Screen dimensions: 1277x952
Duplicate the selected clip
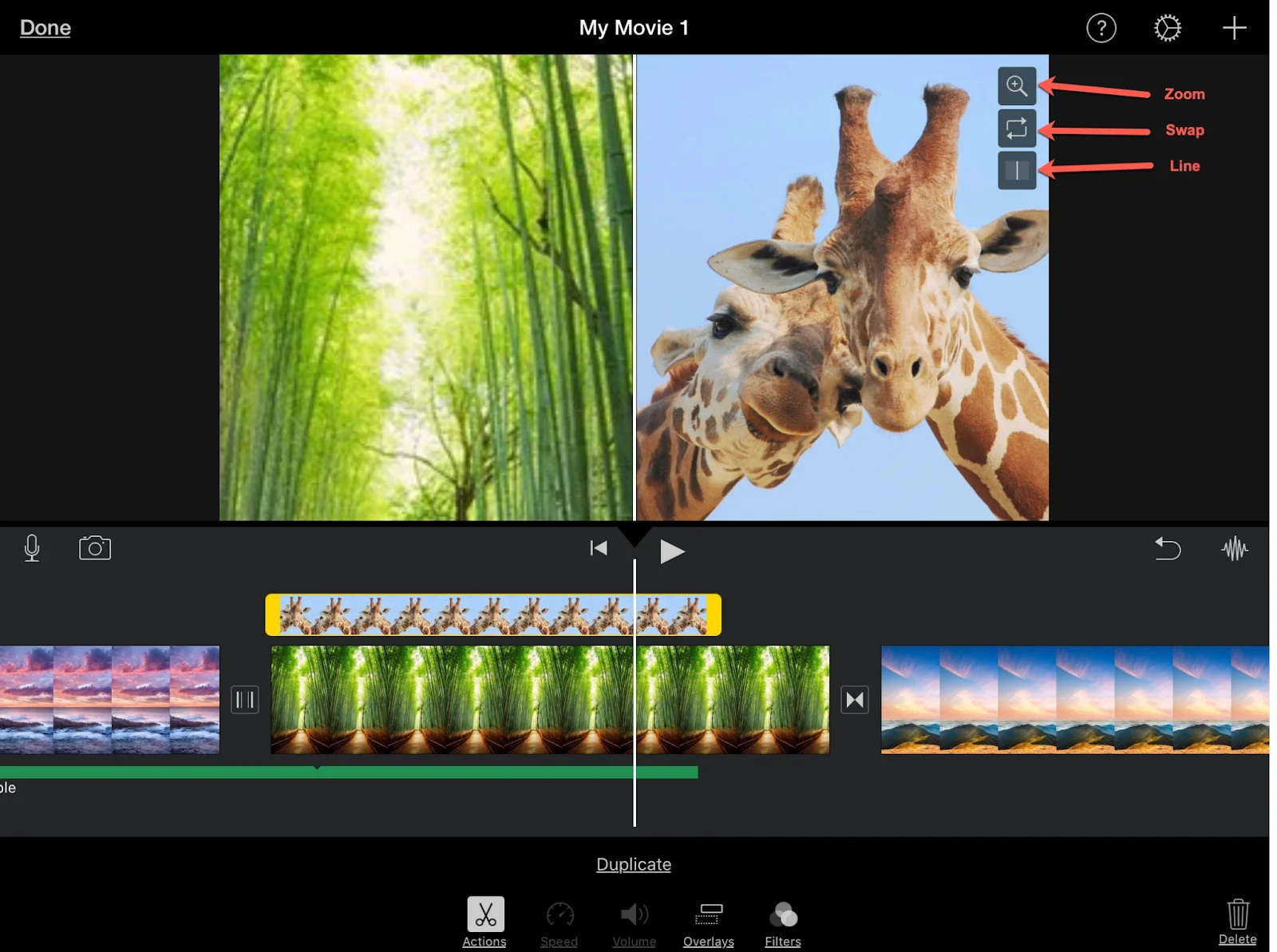coord(633,863)
